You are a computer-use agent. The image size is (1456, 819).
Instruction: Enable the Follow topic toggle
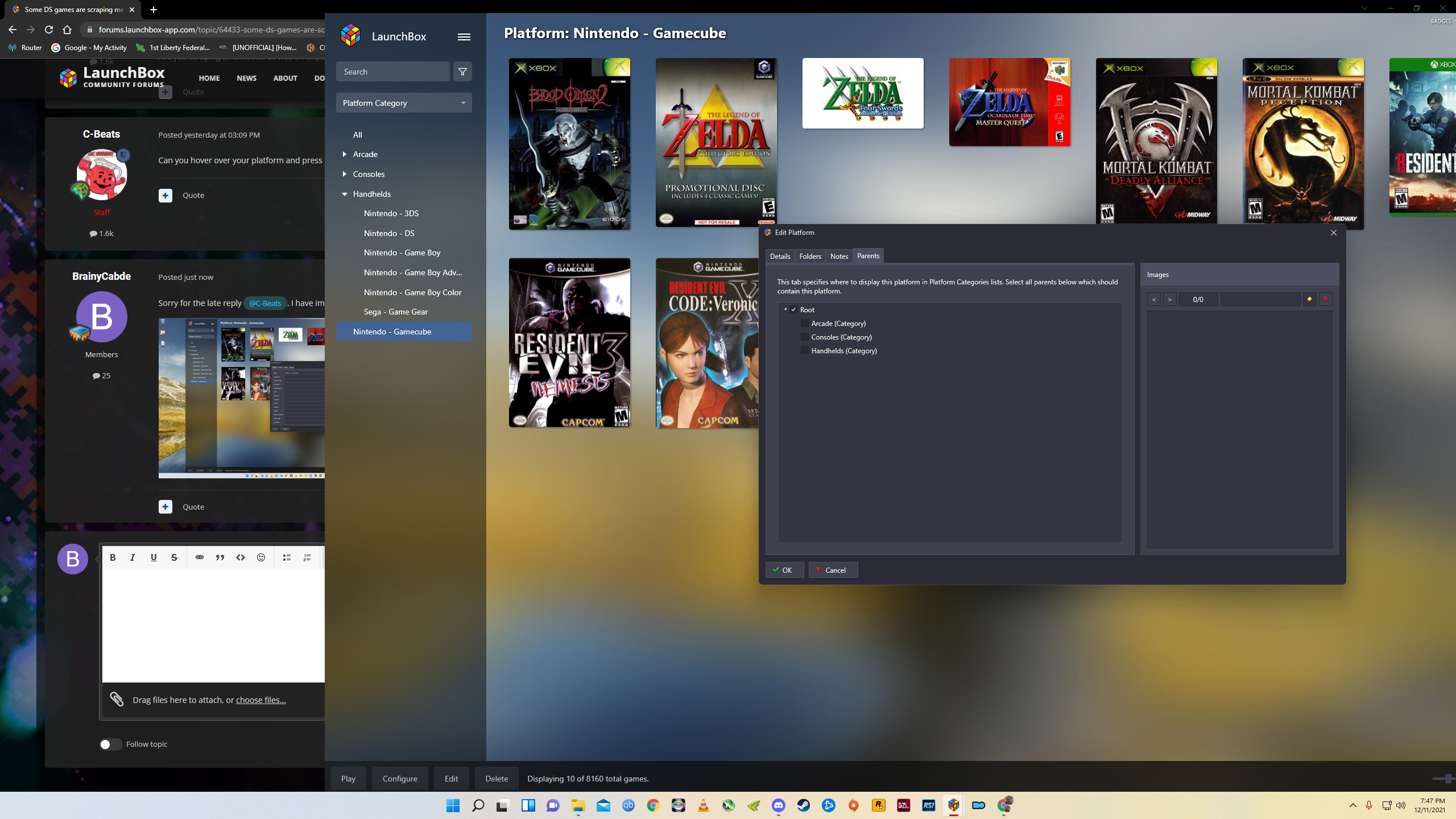[110, 744]
